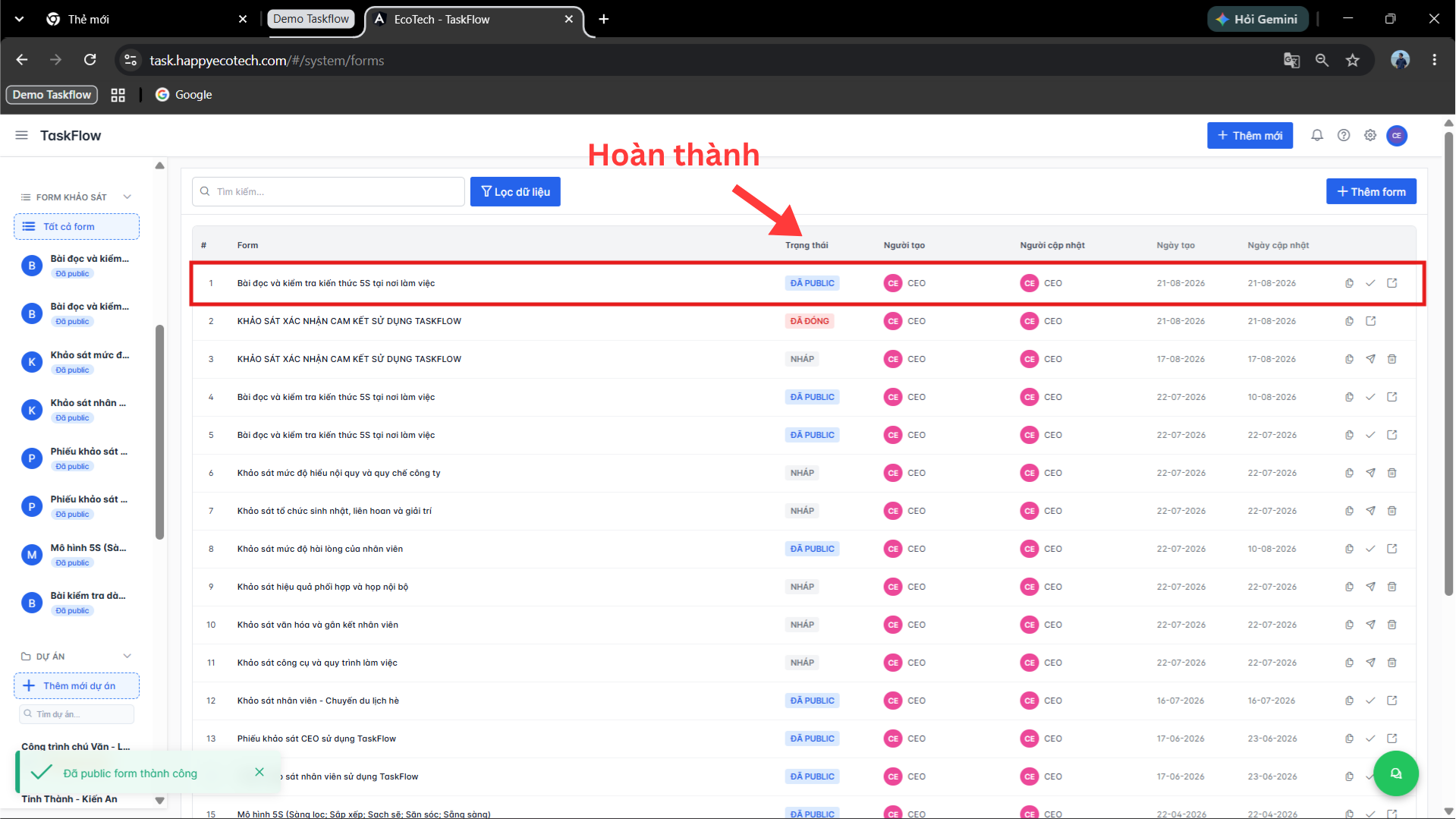
Task: Open the notifications bell
Action: pyautogui.click(x=1317, y=135)
